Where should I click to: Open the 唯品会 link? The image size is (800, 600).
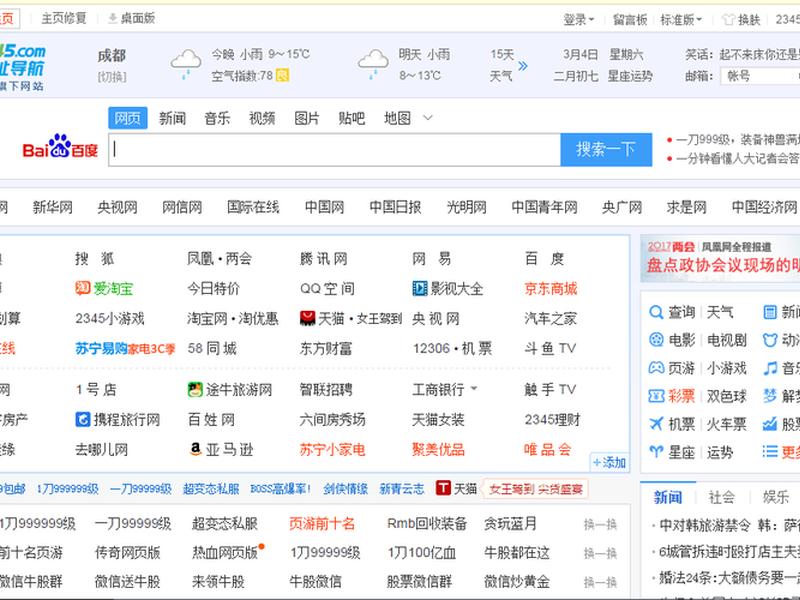[547, 449]
